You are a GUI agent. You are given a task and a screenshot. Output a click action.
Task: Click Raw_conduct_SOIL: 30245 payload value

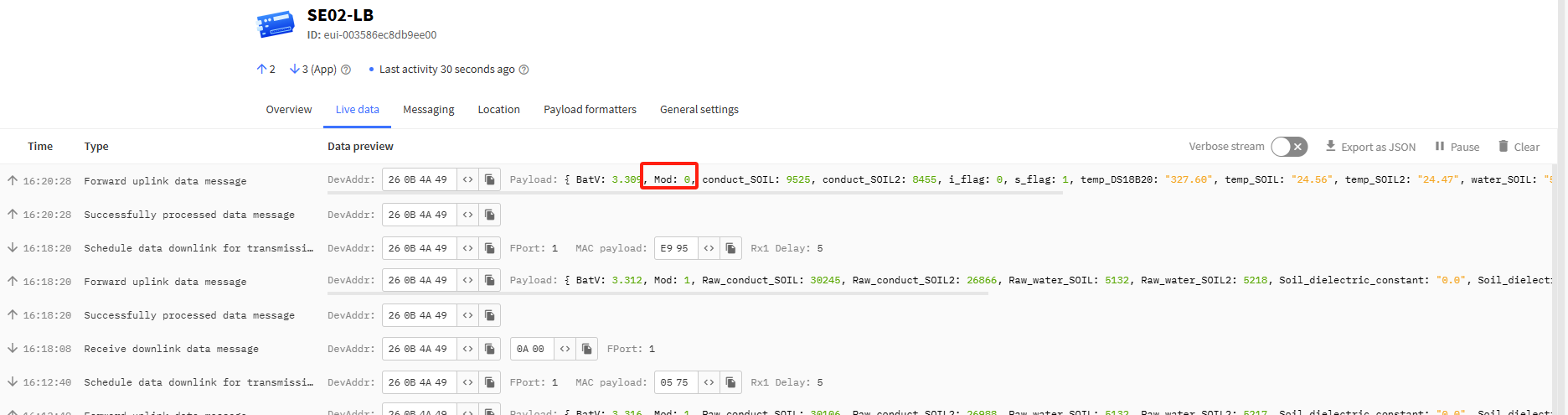click(x=771, y=280)
